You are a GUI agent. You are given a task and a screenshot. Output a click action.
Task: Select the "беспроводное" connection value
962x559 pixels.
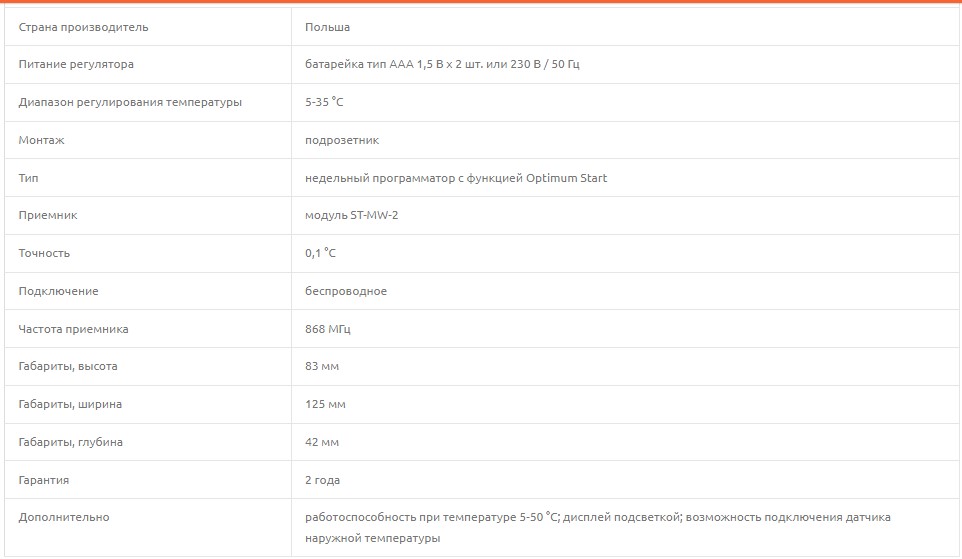point(346,291)
